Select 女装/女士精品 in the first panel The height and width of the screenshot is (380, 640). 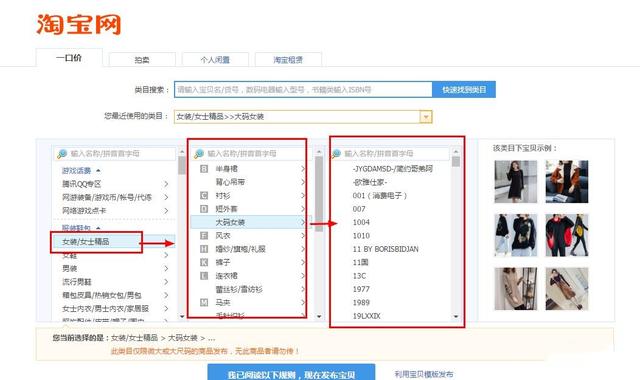tap(113, 242)
